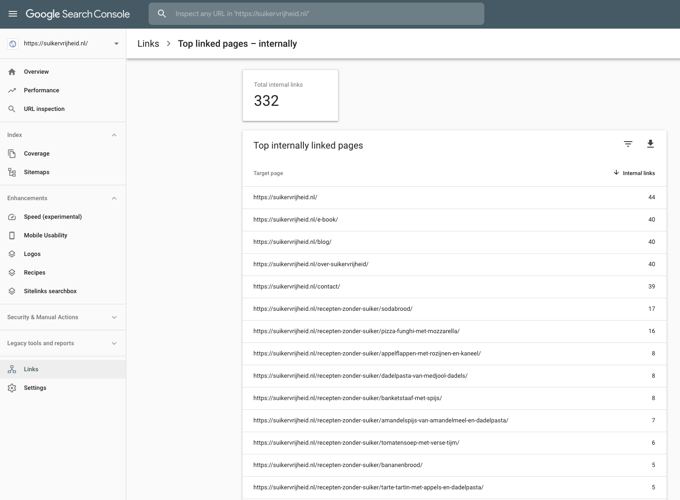
Task: Expand Security & Manual Actions section
Action: [114, 317]
